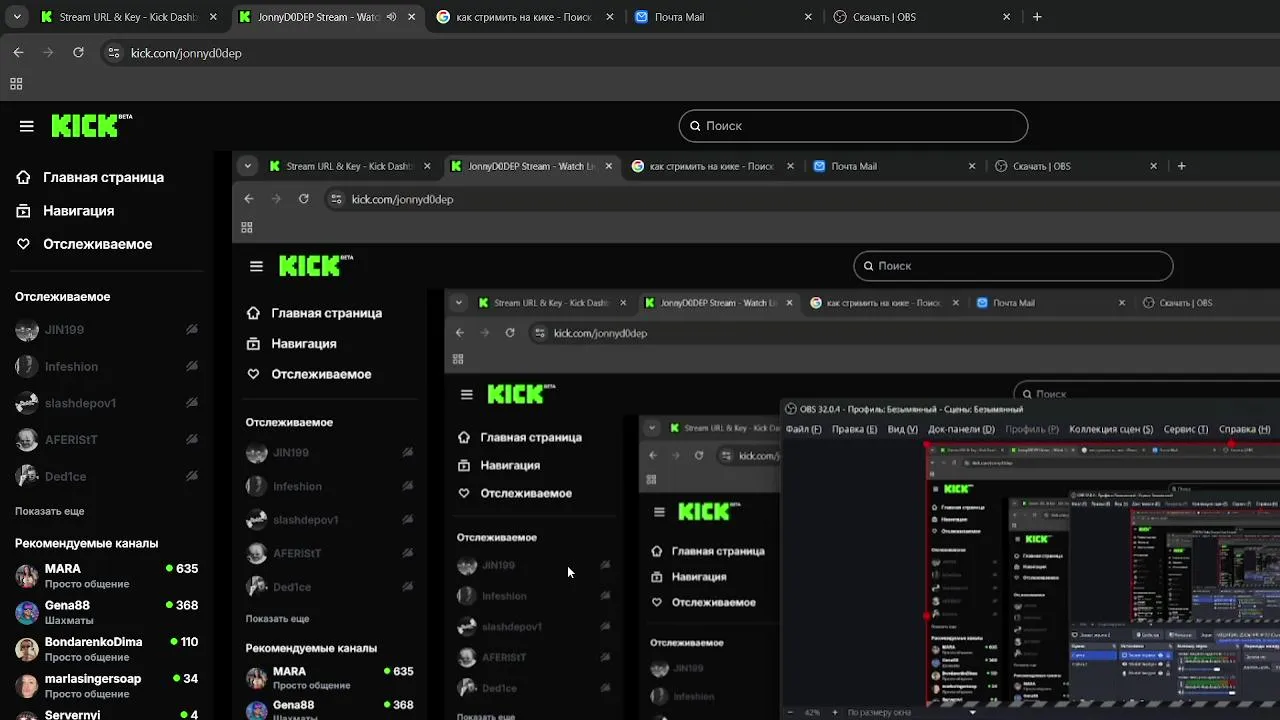
Task: Toggle the Kick hamburger menu in the outermost page
Action: coord(27,126)
